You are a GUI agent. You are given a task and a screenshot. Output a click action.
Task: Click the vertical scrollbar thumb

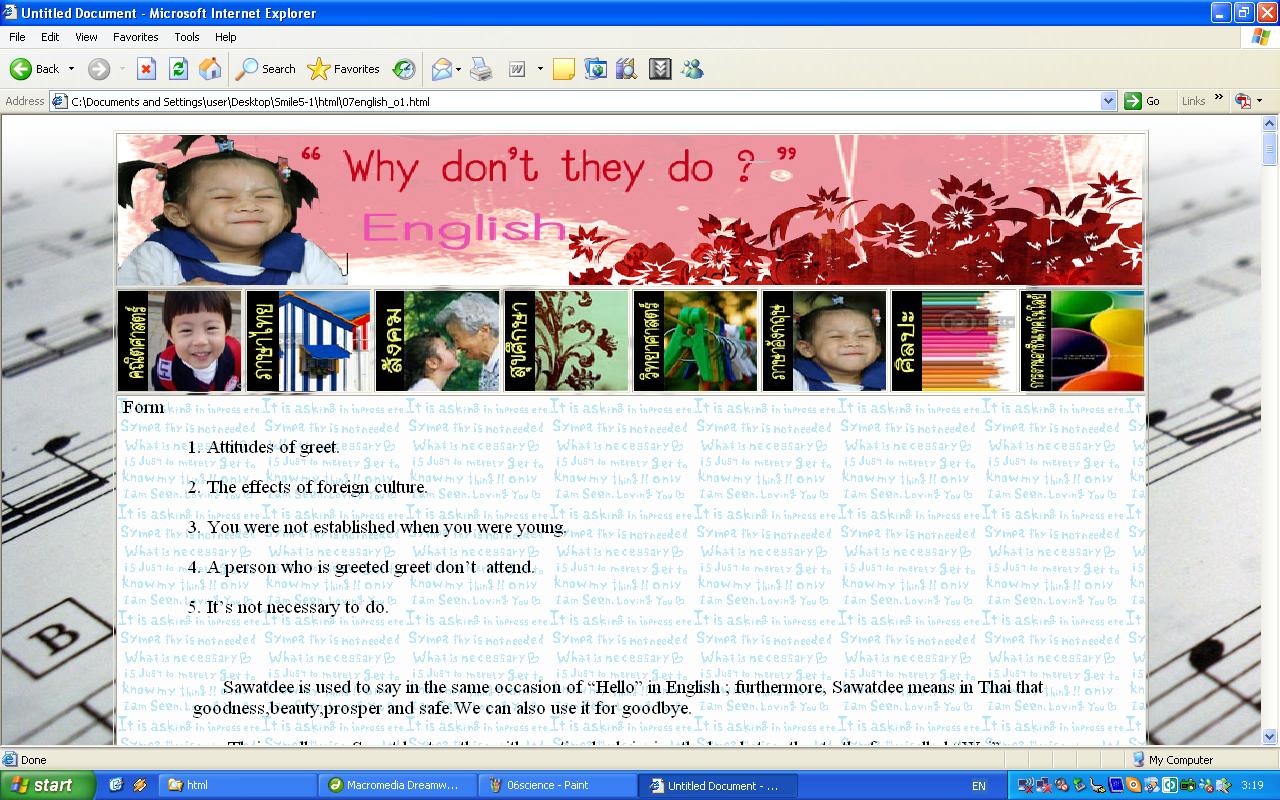[x=1270, y=149]
